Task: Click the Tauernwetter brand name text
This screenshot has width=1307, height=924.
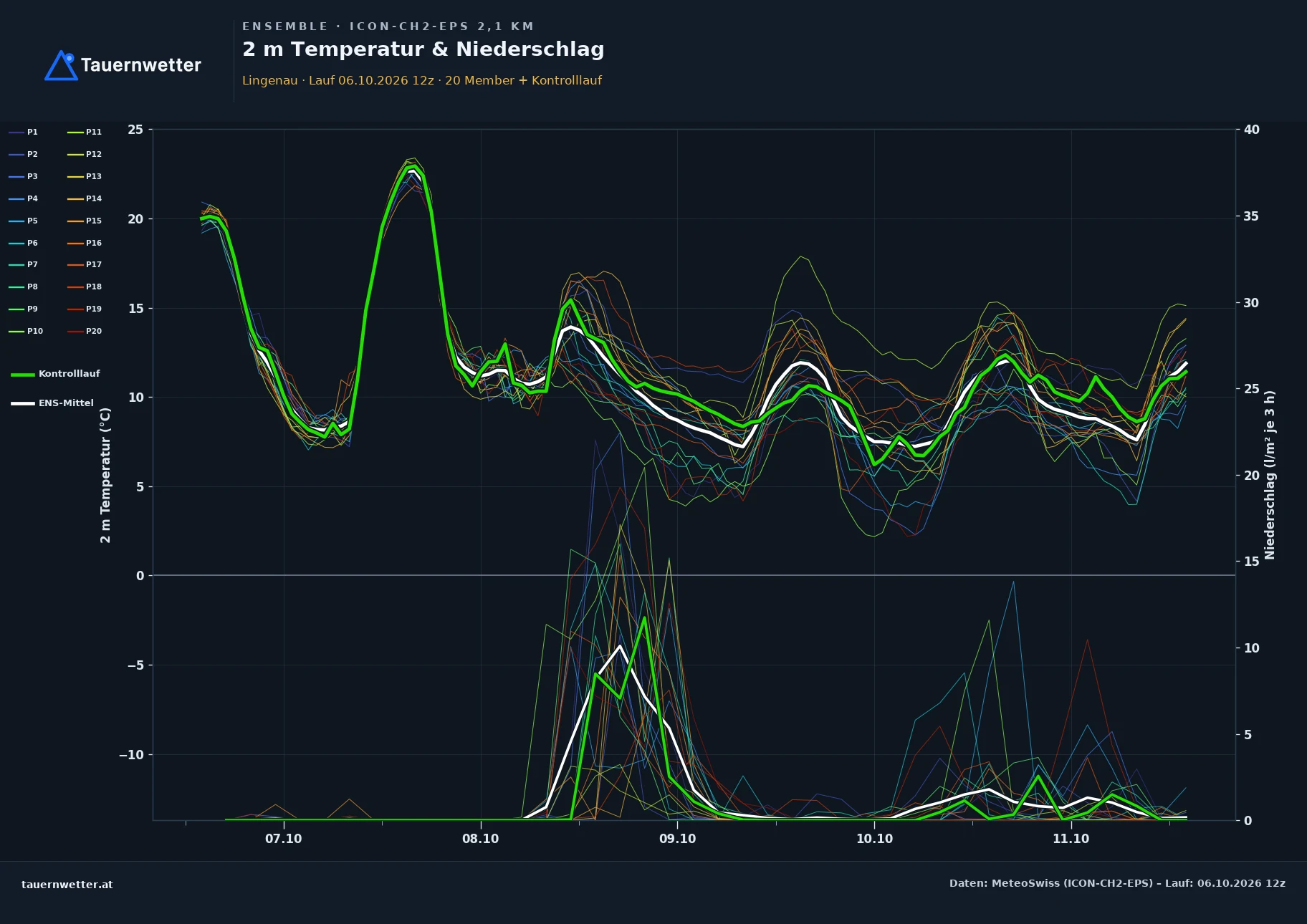Action: coord(141,65)
